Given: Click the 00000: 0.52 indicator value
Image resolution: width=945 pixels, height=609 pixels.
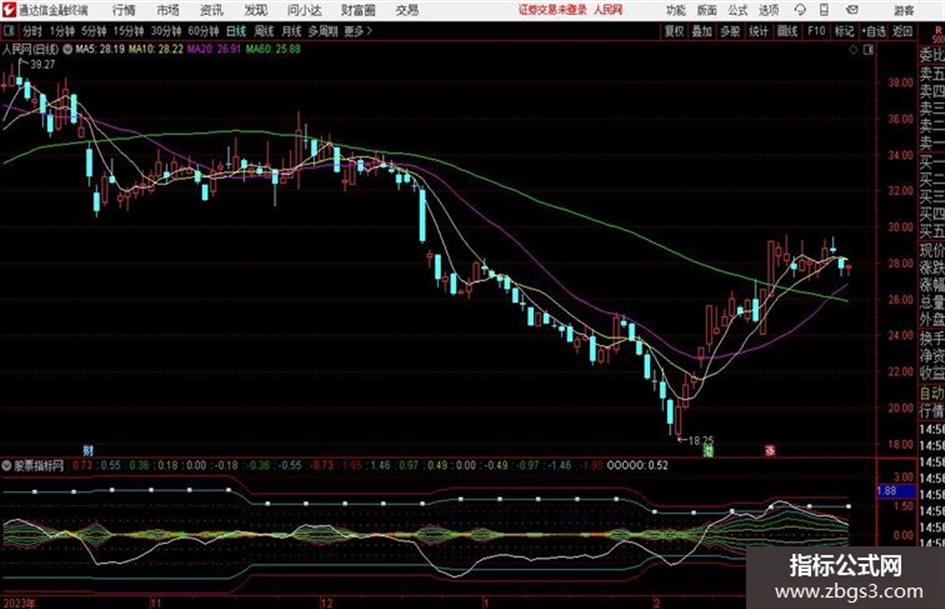Looking at the screenshot, I should click(x=637, y=465).
